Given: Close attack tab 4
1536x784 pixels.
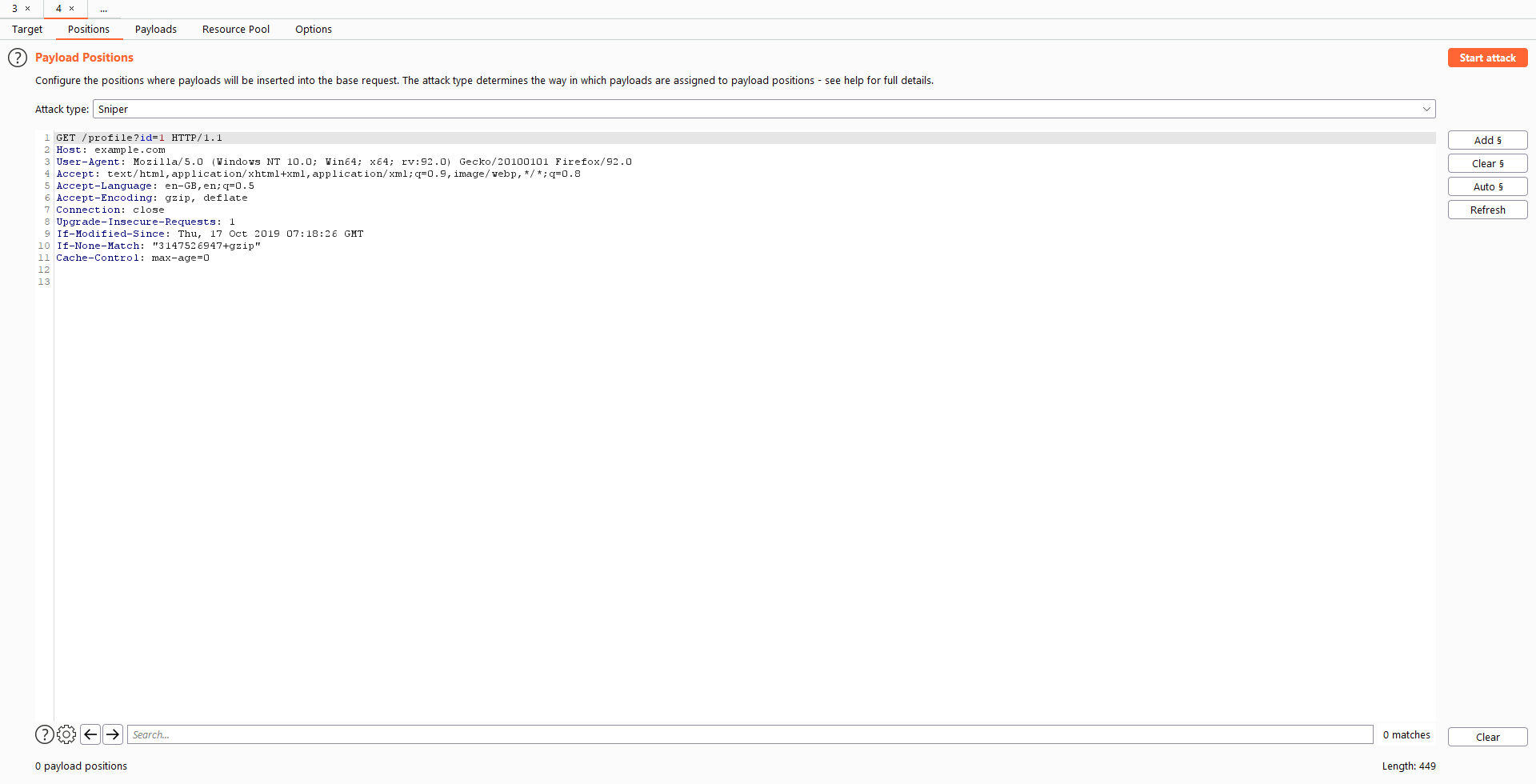Looking at the screenshot, I should coord(72,9).
